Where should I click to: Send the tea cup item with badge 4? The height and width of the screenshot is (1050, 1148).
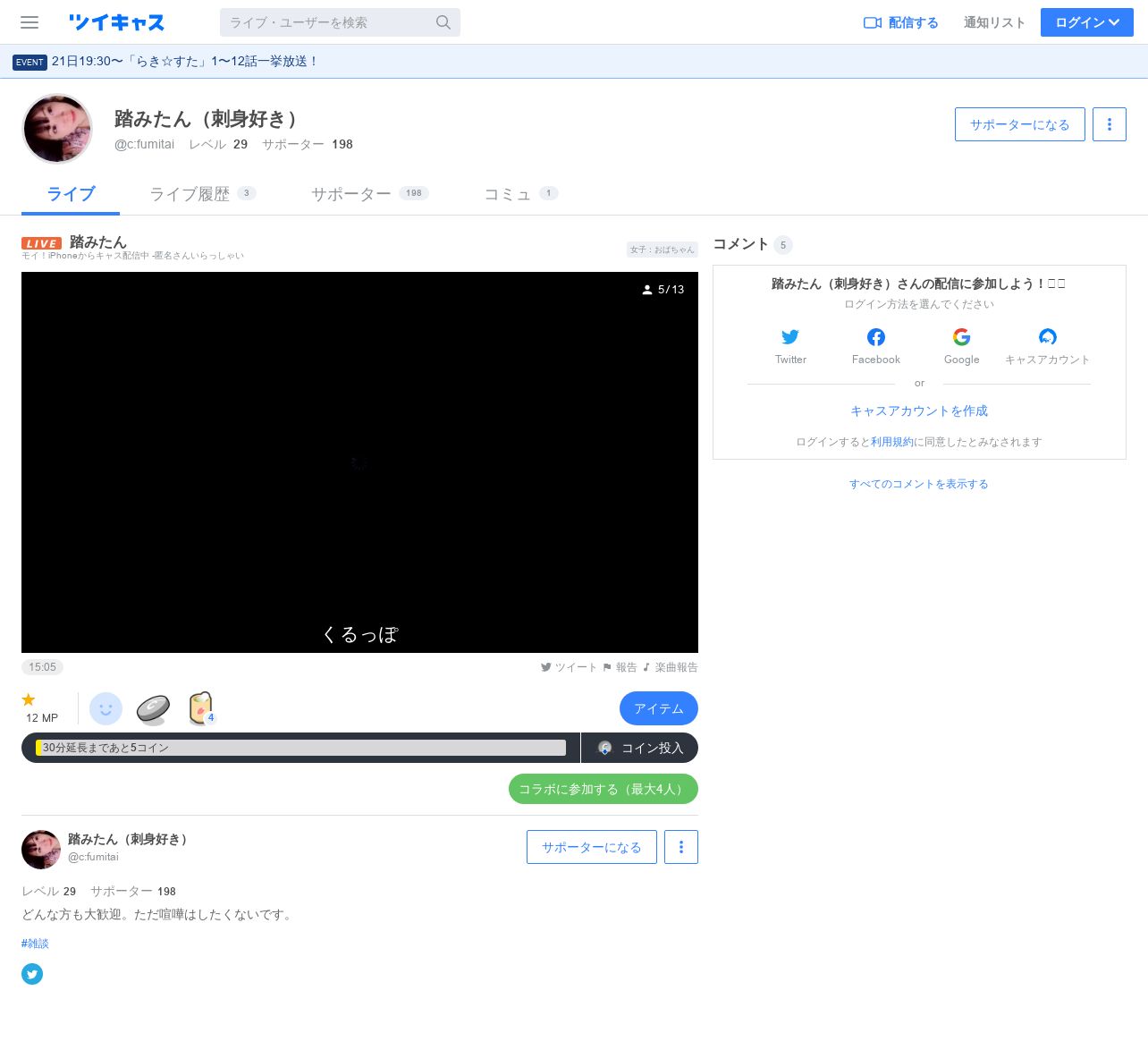(202, 708)
